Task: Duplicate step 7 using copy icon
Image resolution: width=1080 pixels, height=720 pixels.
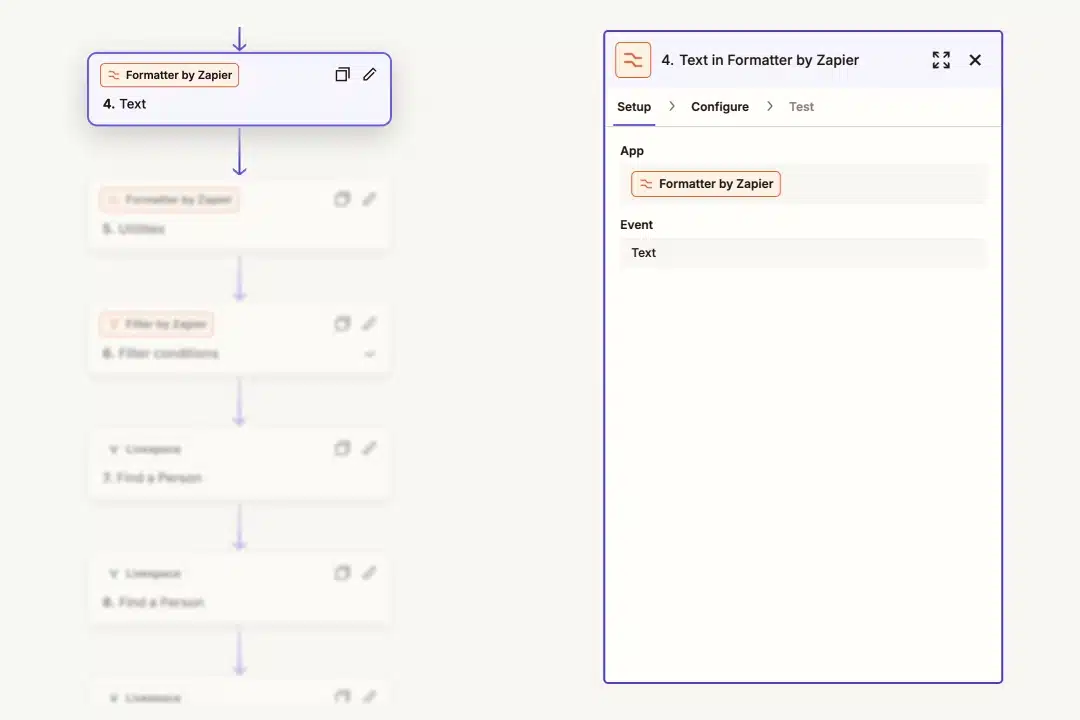Action: pyautogui.click(x=342, y=449)
